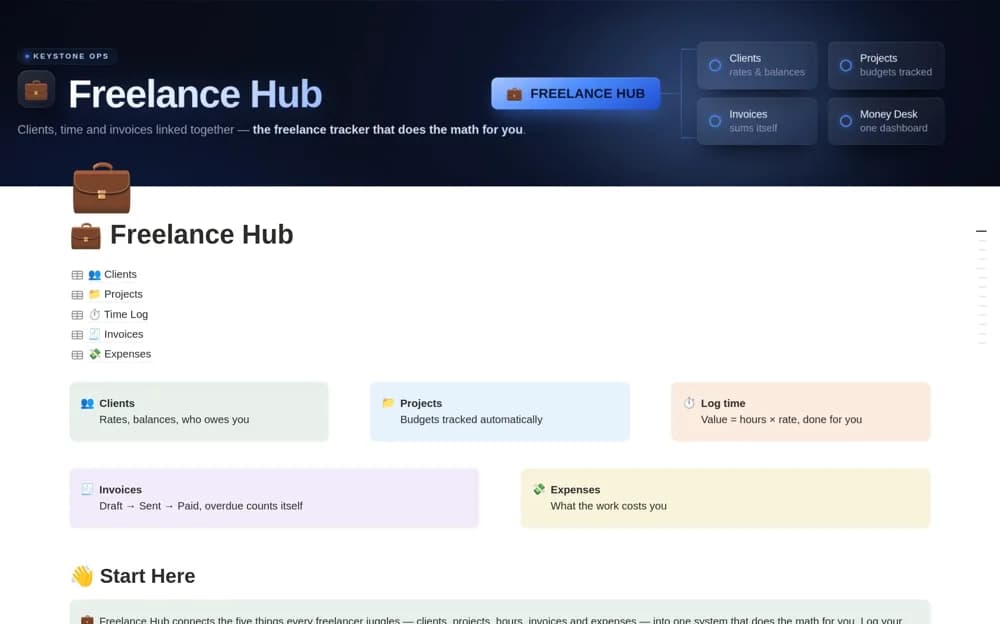
Task: Click people emoji in Clients callout
Action: coord(87,403)
